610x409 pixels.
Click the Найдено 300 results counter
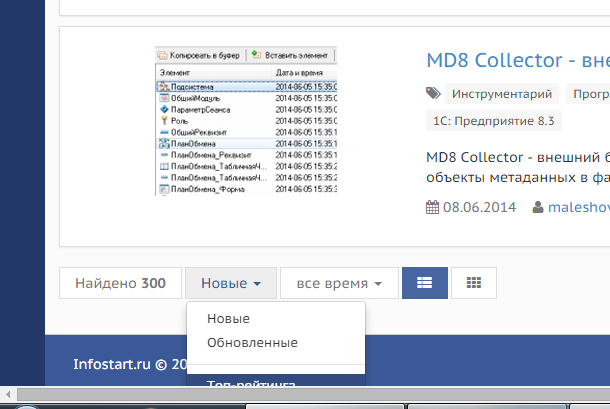click(120, 283)
